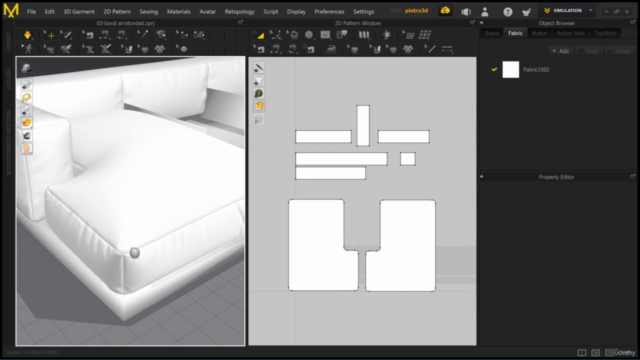Image resolution: width=640 pixels, height=360 pixels.
Task: Select the Select/Move tool with yellow cross
Action: pyautogui.click(x=49, y=35)
